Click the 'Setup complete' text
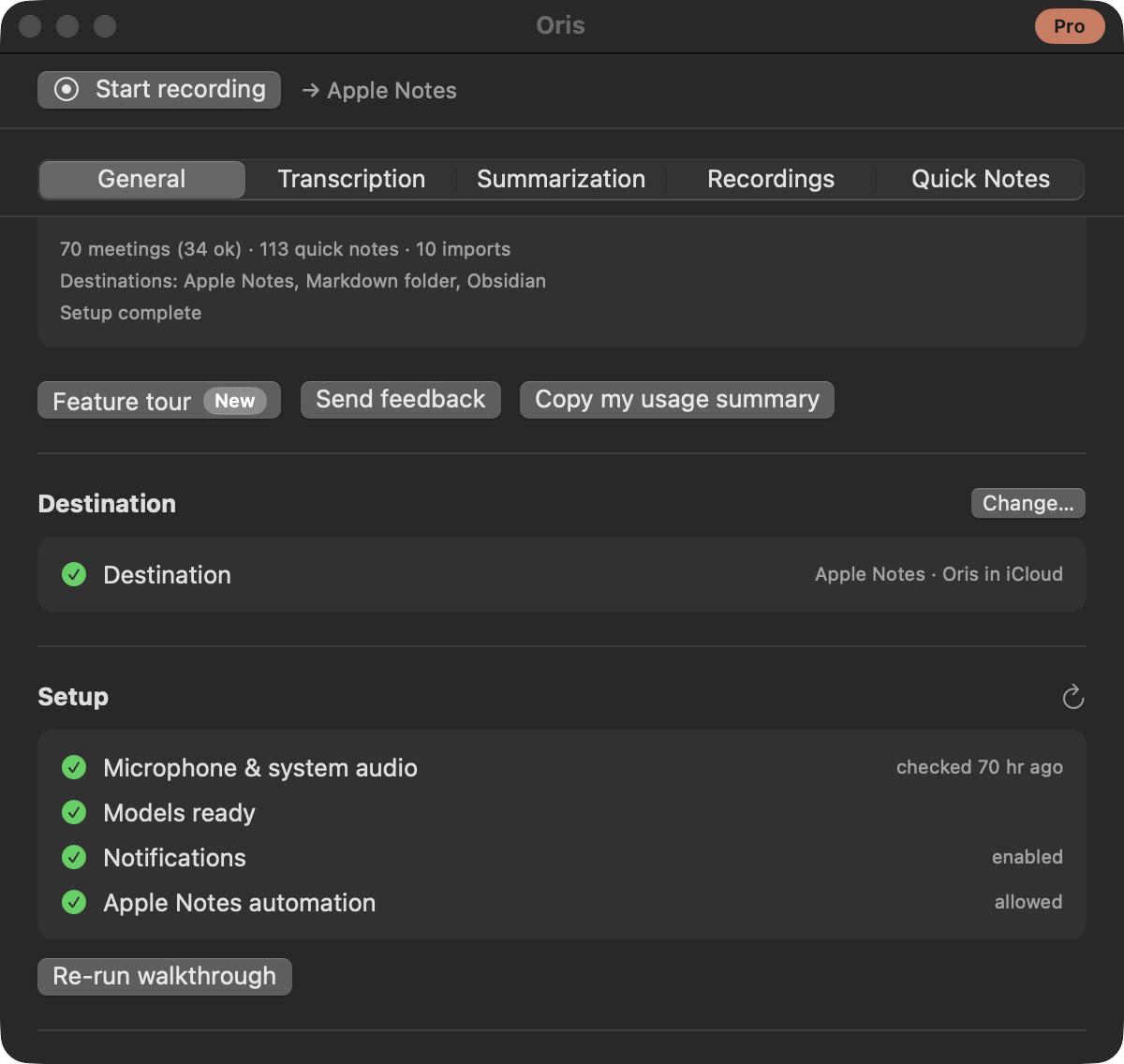Image resolution: width=1124 pixels, height=1064 pixels. pyautogui.click(x=131, y=313)
